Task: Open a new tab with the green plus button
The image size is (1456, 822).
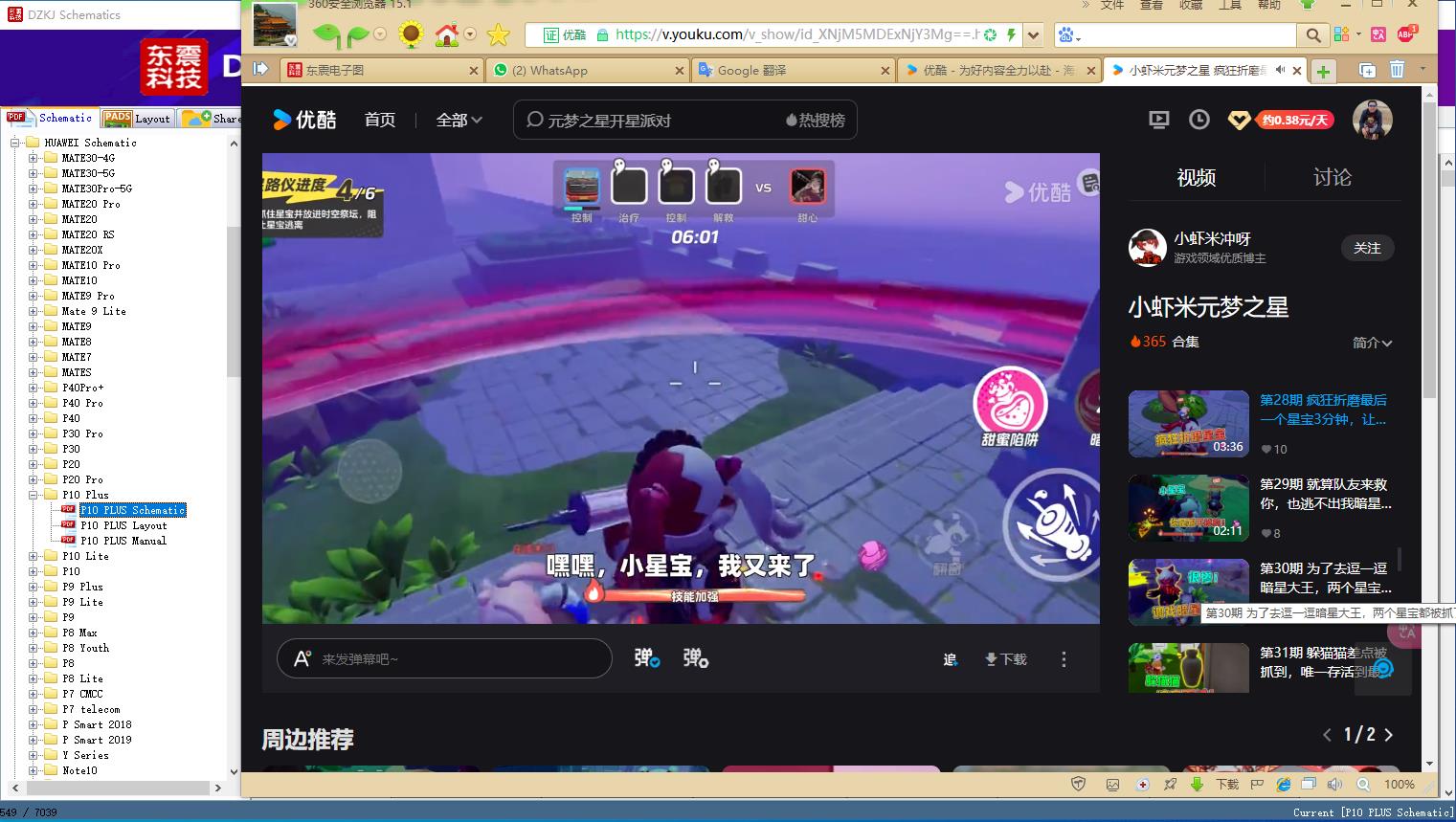Action: coord(1323,71)
